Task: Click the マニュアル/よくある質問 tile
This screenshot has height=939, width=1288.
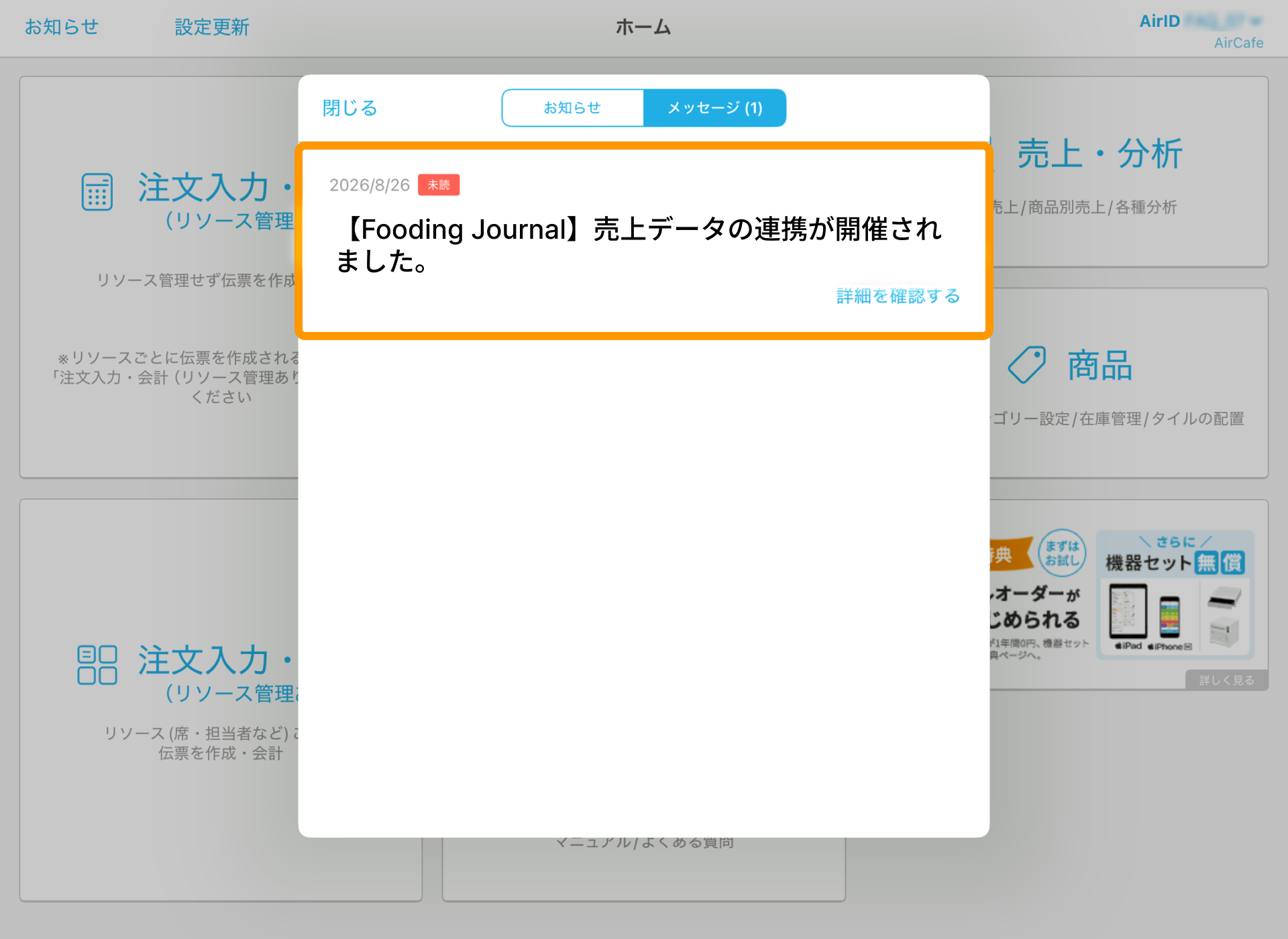Action: [x=644, y=869]
